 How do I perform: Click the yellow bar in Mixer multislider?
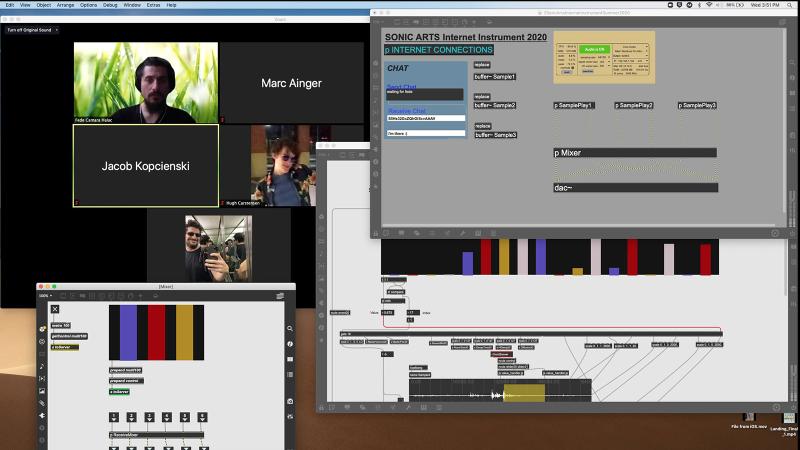tap(184, 332)
